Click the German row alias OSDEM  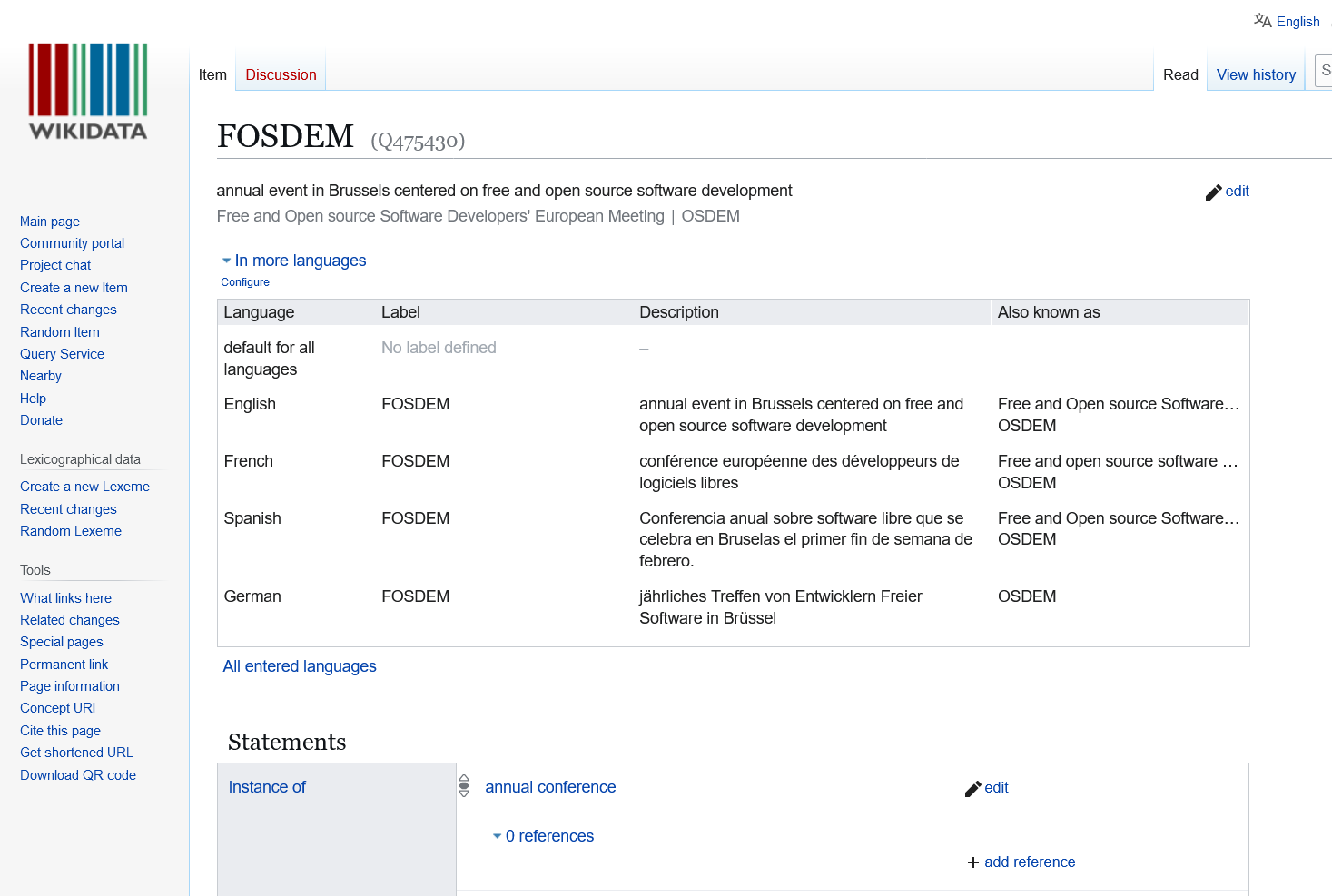pos(1027,596)
